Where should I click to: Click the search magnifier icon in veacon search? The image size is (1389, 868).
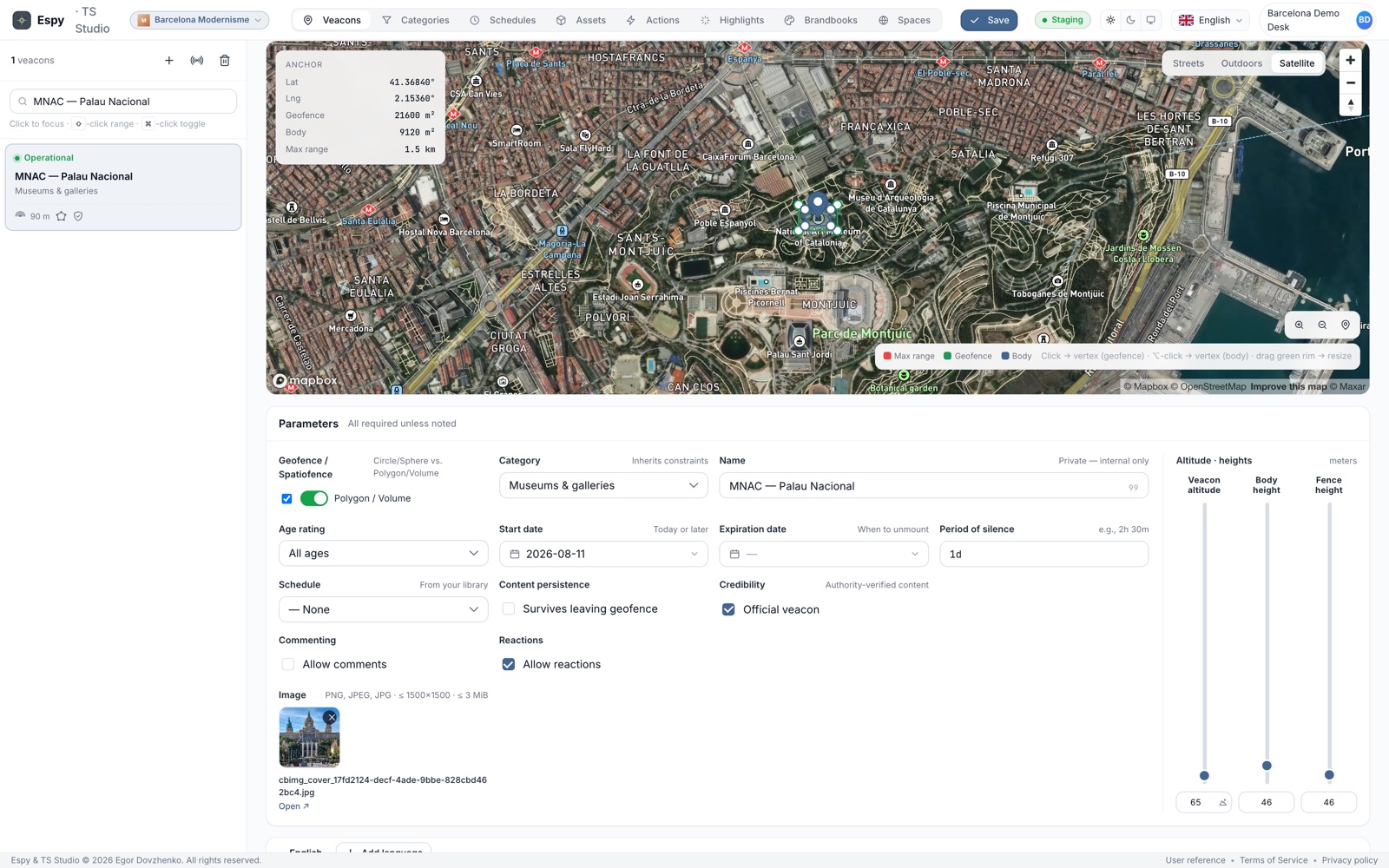pos(23,102)
